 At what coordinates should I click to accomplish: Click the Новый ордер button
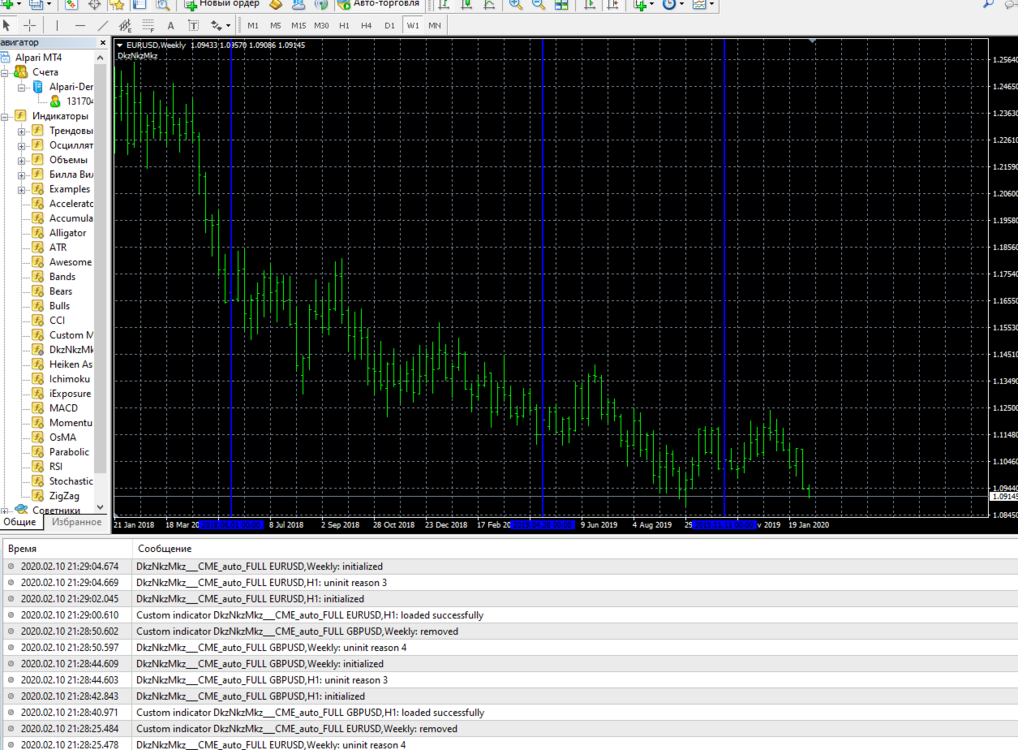coord(223,5)
